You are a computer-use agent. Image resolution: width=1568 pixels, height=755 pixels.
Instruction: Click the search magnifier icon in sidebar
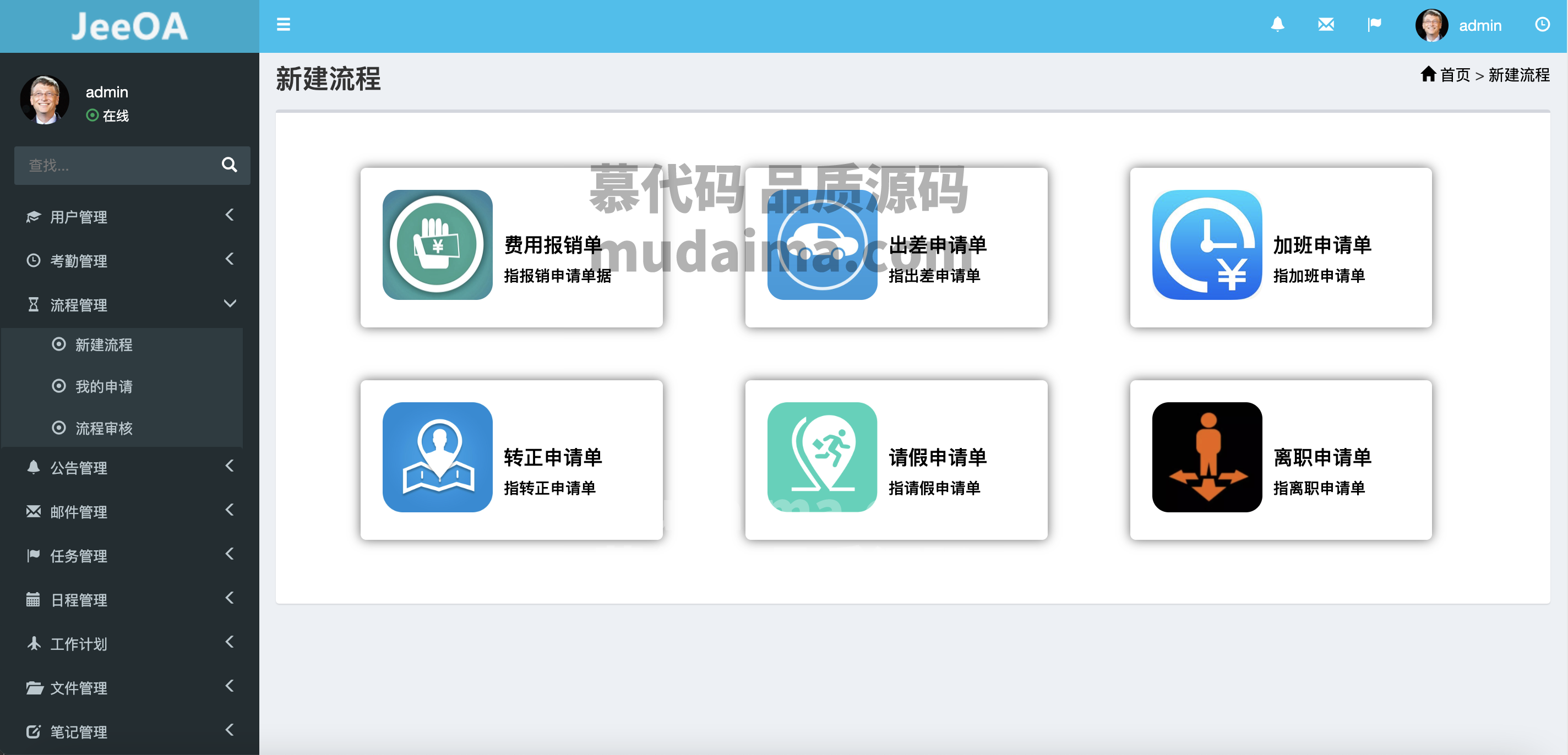coord(229,165)
